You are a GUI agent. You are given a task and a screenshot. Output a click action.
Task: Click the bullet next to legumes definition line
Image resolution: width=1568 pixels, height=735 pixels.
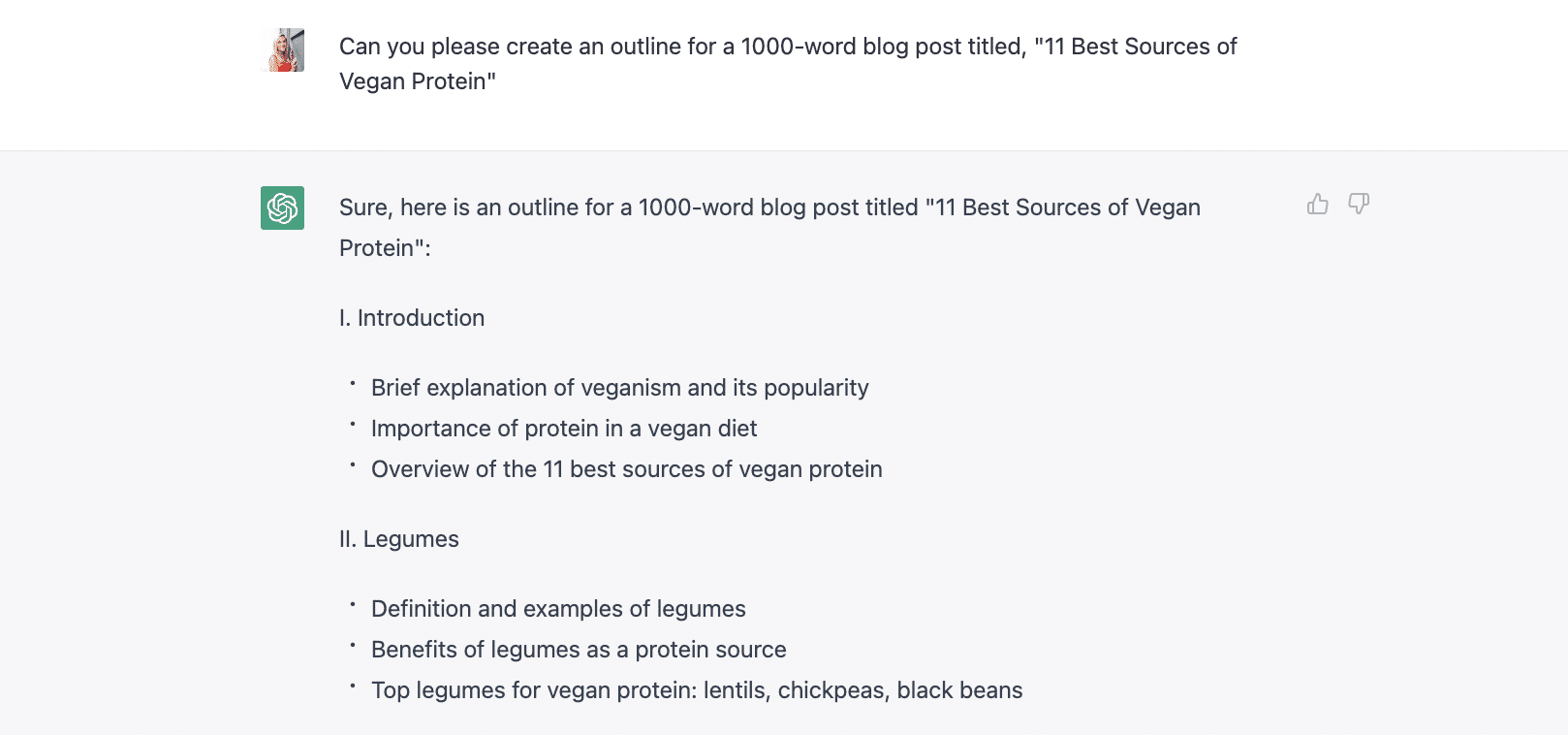(x=352, y=607)
